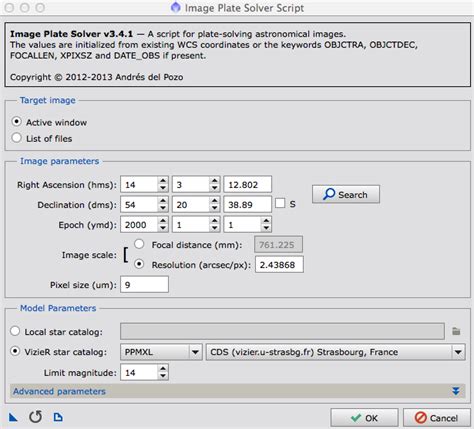474x429 pixels.
Task: Click the document icon in the bottom bar
Action: (x=58, y=417)
